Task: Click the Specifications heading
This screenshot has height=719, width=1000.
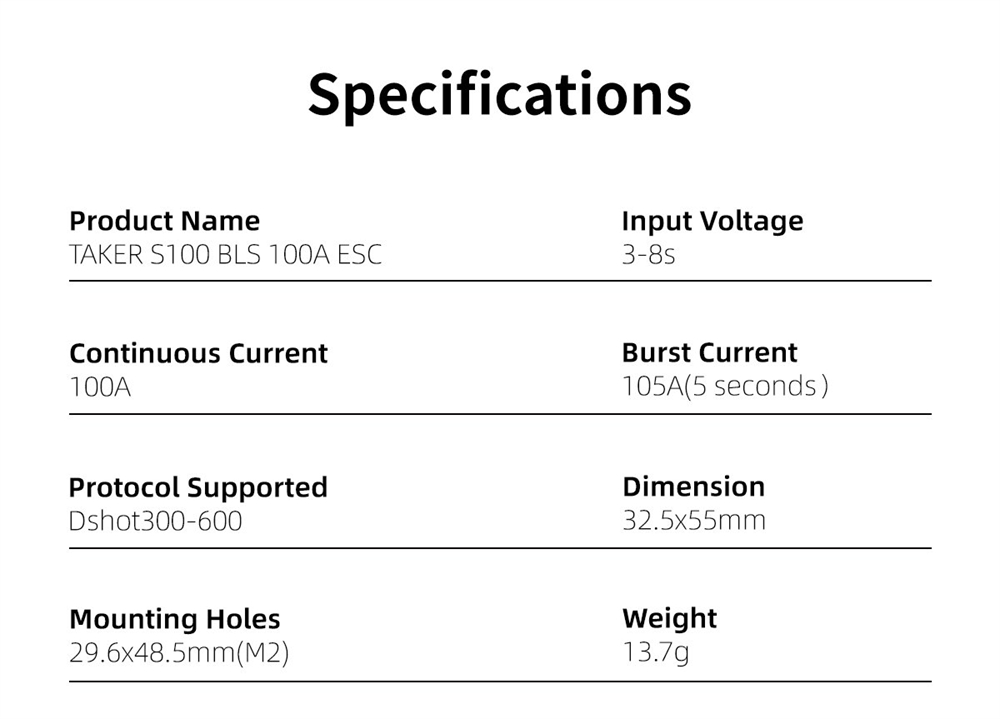Action: pyautogui.click(x=499, y=95)
